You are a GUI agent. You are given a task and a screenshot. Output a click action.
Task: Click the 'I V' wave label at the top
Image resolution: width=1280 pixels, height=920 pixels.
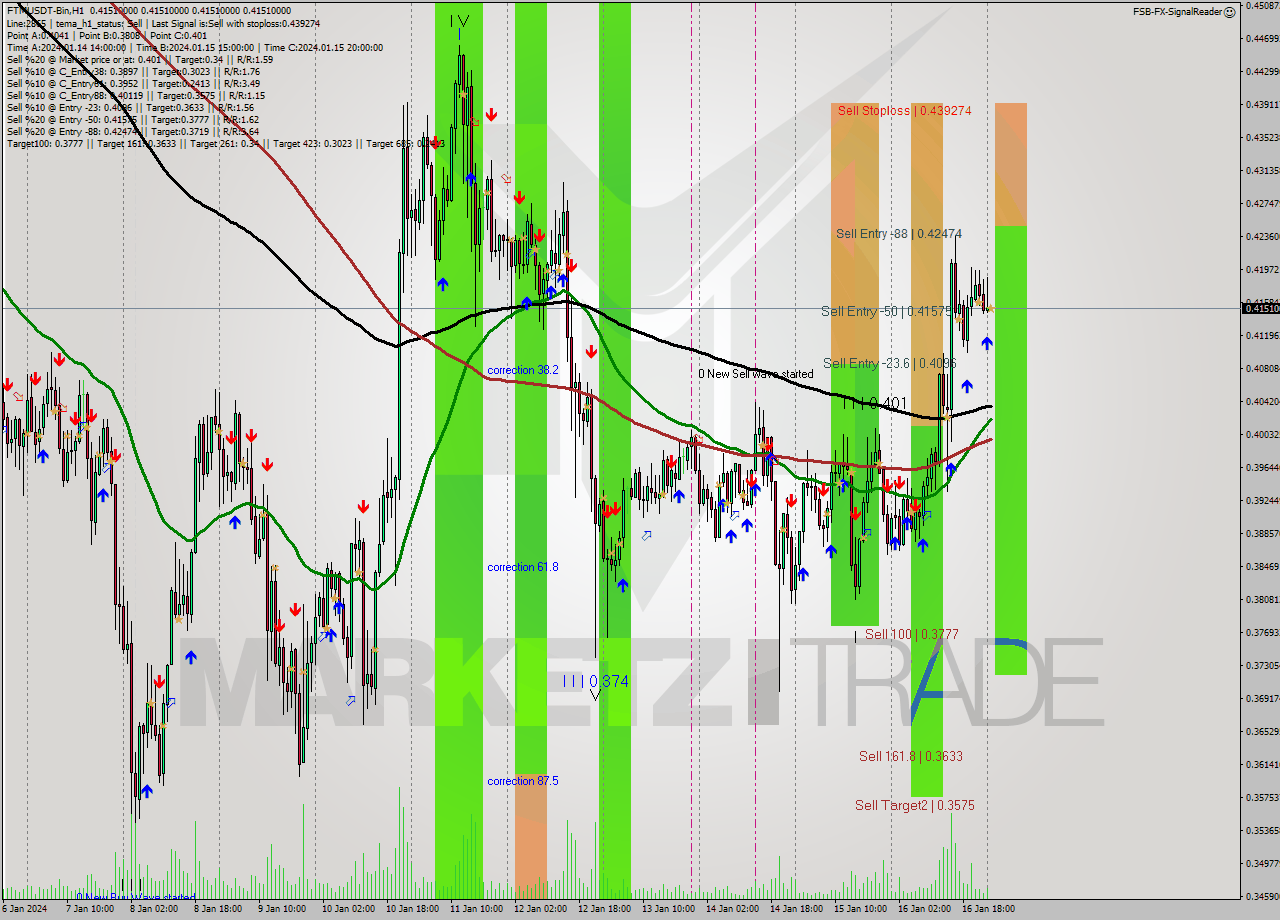pos(459,21)
